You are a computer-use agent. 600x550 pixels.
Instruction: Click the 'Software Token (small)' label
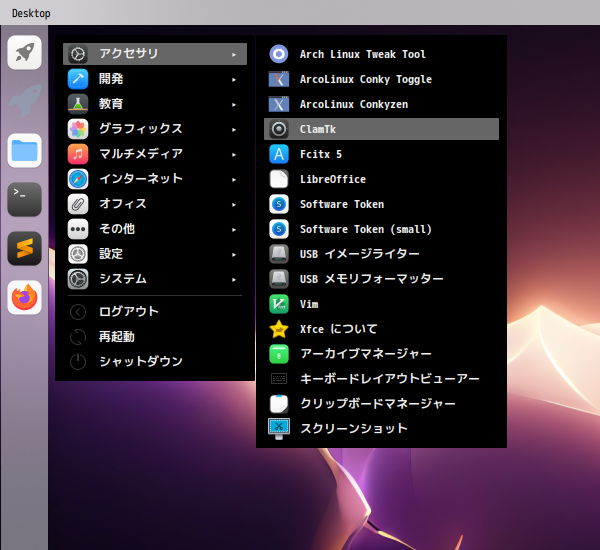(x=366, y=229)
